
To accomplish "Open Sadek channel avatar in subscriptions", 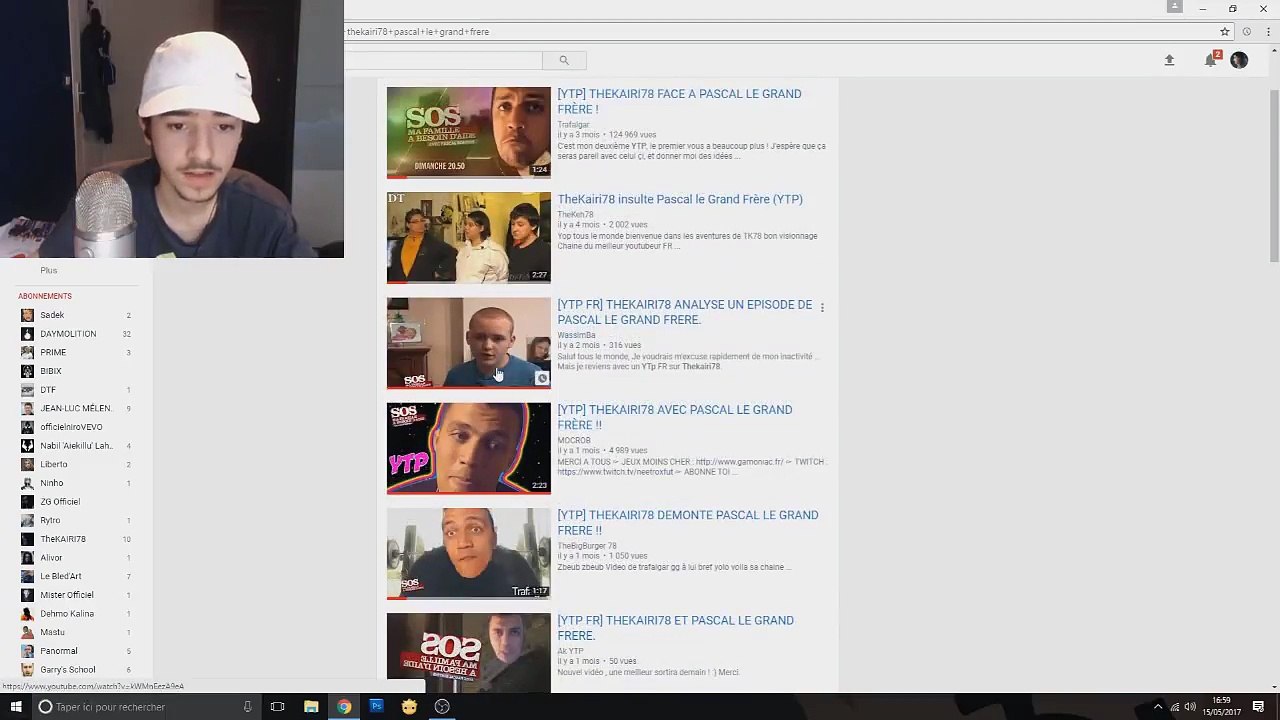I will click(x=28, y=315).
